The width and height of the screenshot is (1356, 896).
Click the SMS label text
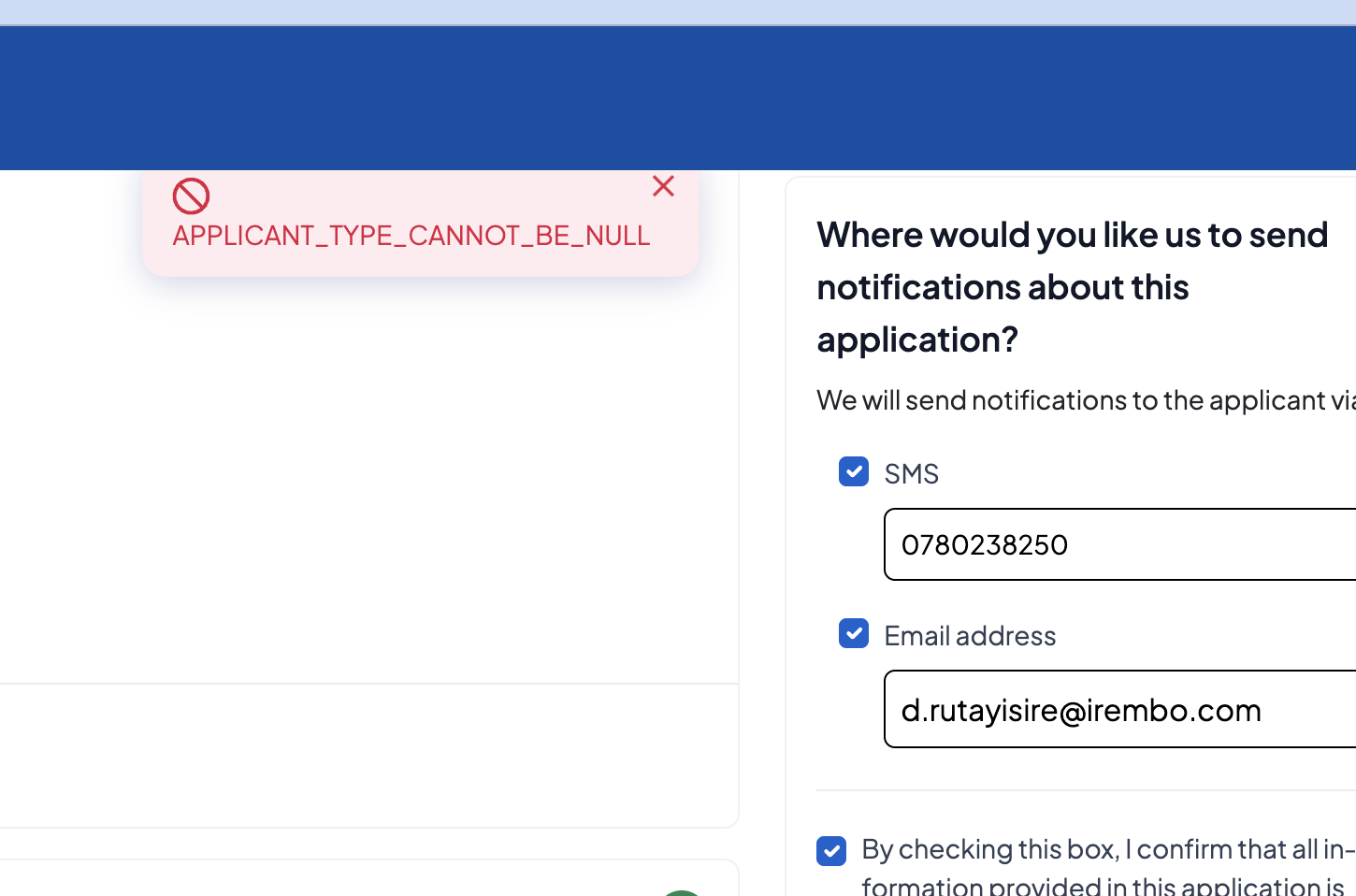click(911, 474)
